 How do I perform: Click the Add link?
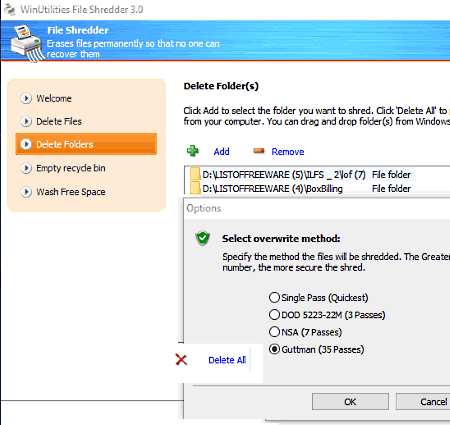[221, 152]
